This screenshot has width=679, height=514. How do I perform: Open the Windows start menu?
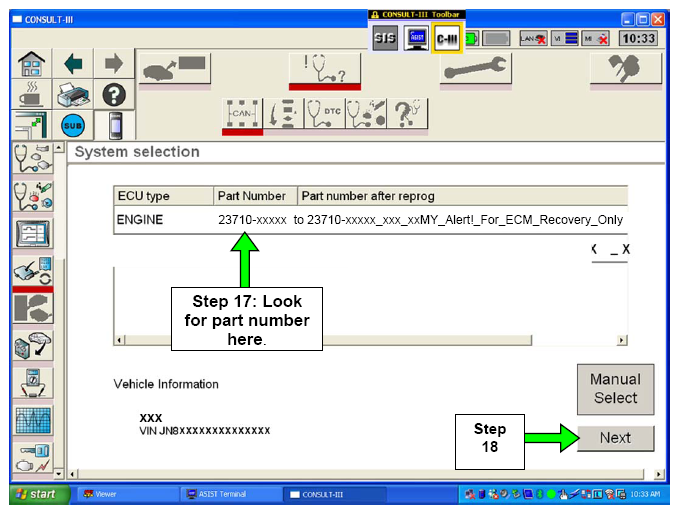[x=36, y=494]
